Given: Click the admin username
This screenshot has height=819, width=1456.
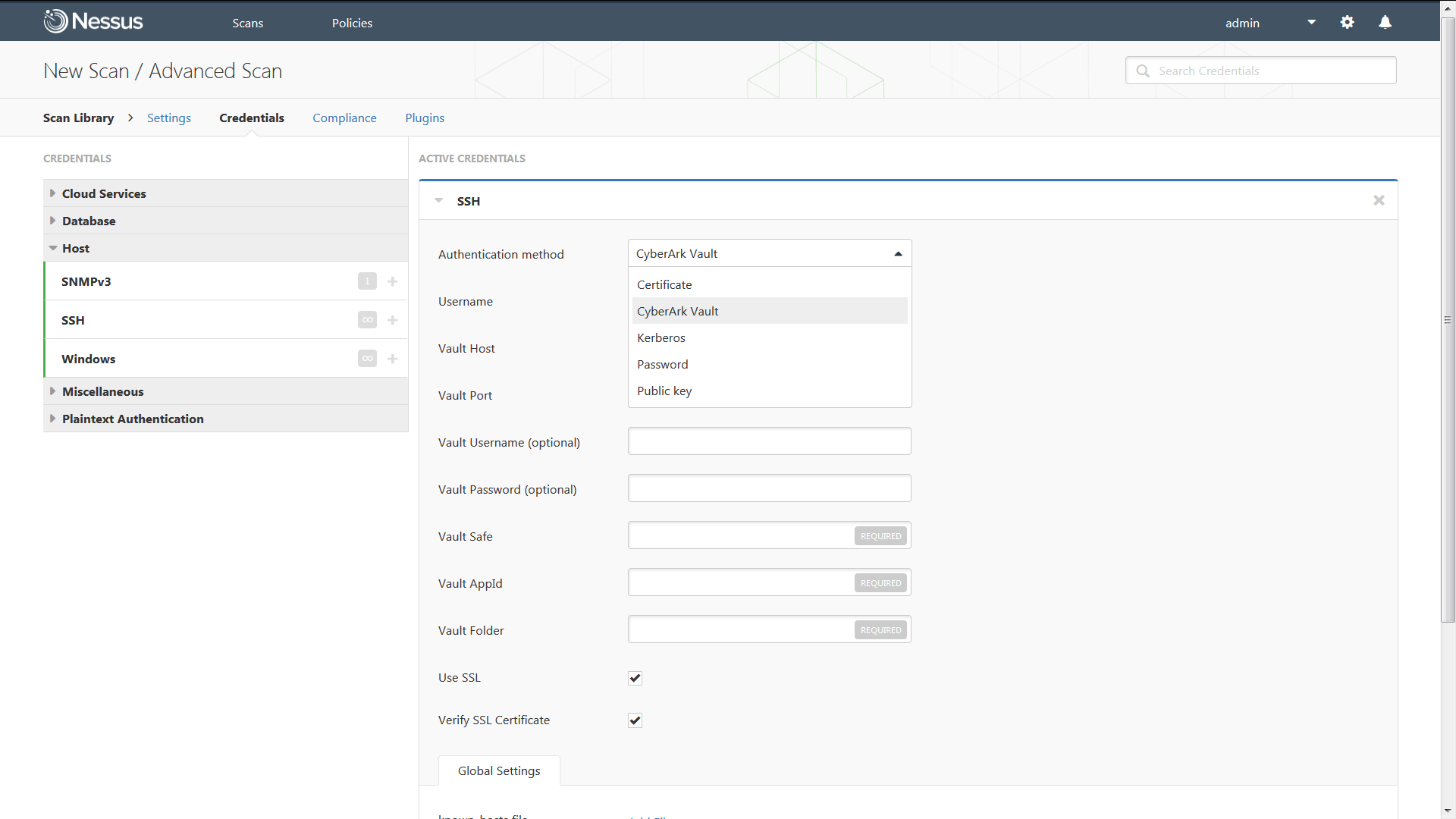Looking at the screenshot, I should coord(1242,23).
